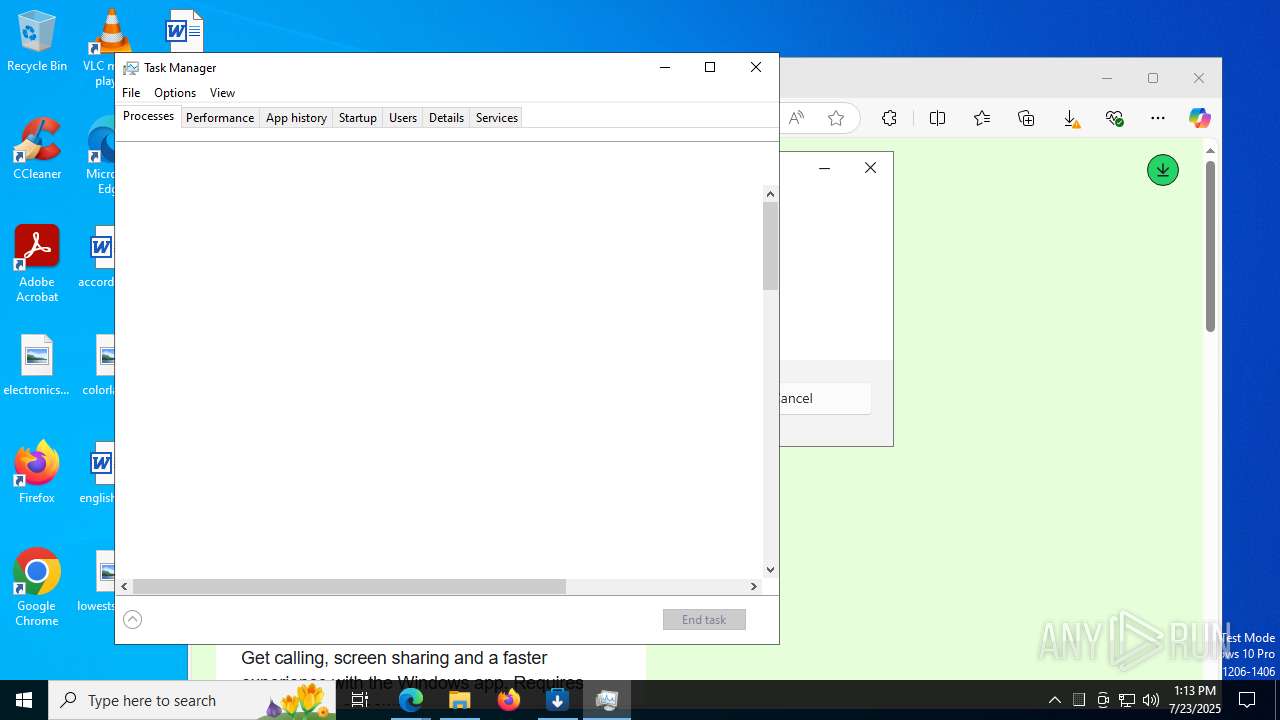Click the Task Manager scroll down arrow

(770, 570)
